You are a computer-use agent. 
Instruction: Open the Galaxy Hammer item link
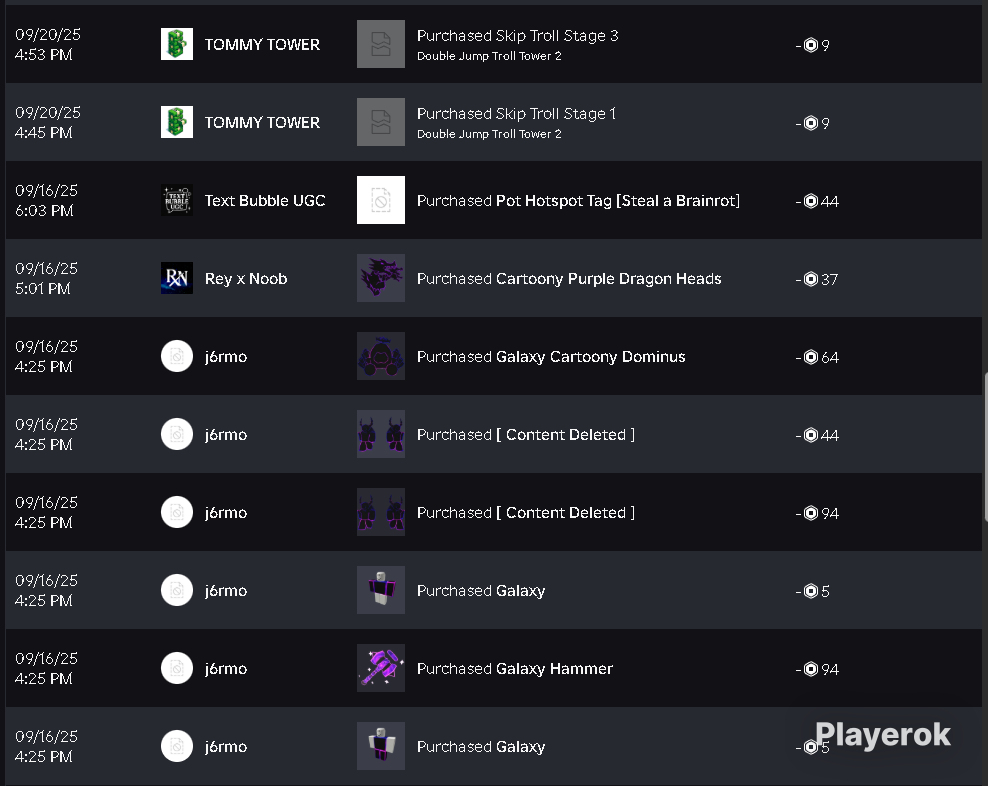click(x=554, y=668)
